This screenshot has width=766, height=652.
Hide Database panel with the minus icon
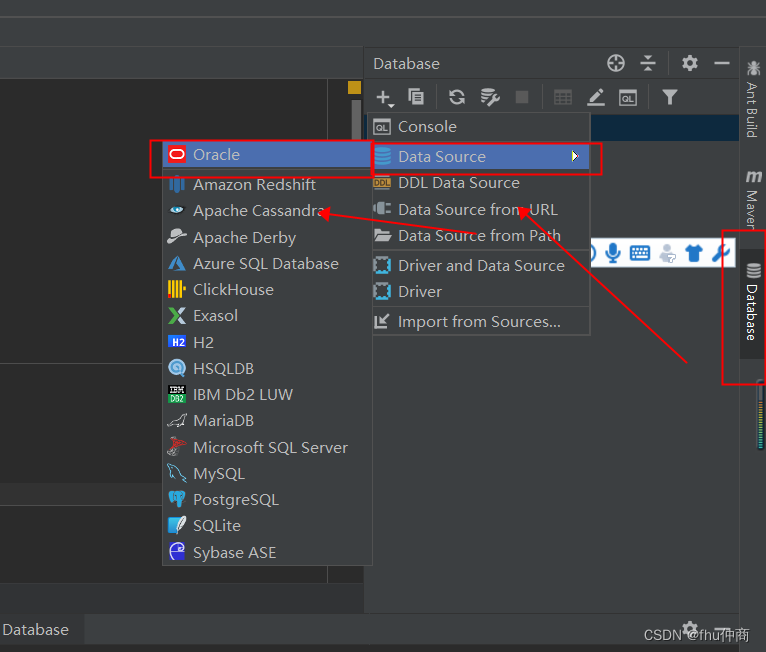pos(722,63)
